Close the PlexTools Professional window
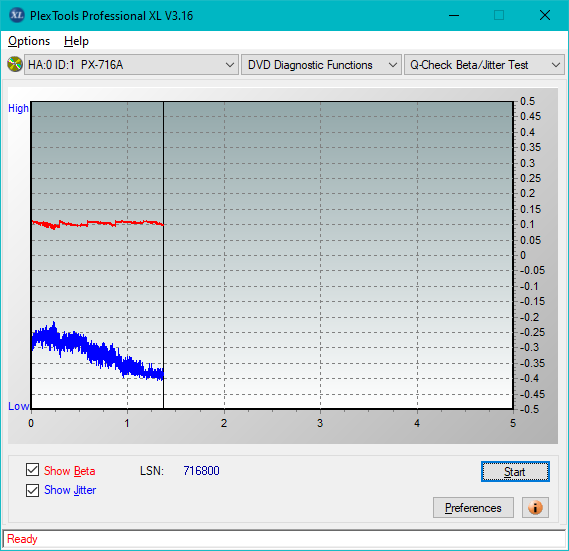 coord(544,15)
